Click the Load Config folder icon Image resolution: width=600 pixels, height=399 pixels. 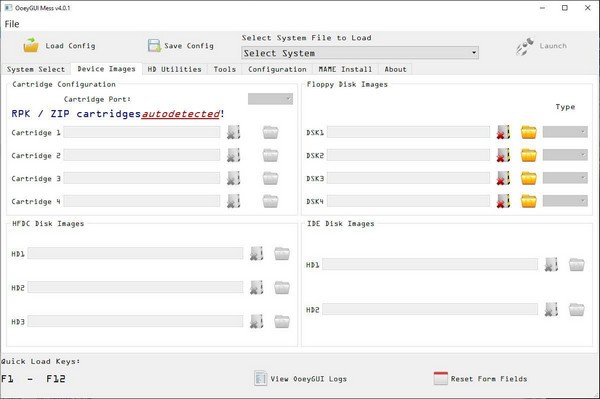click(x=31, y=45)
